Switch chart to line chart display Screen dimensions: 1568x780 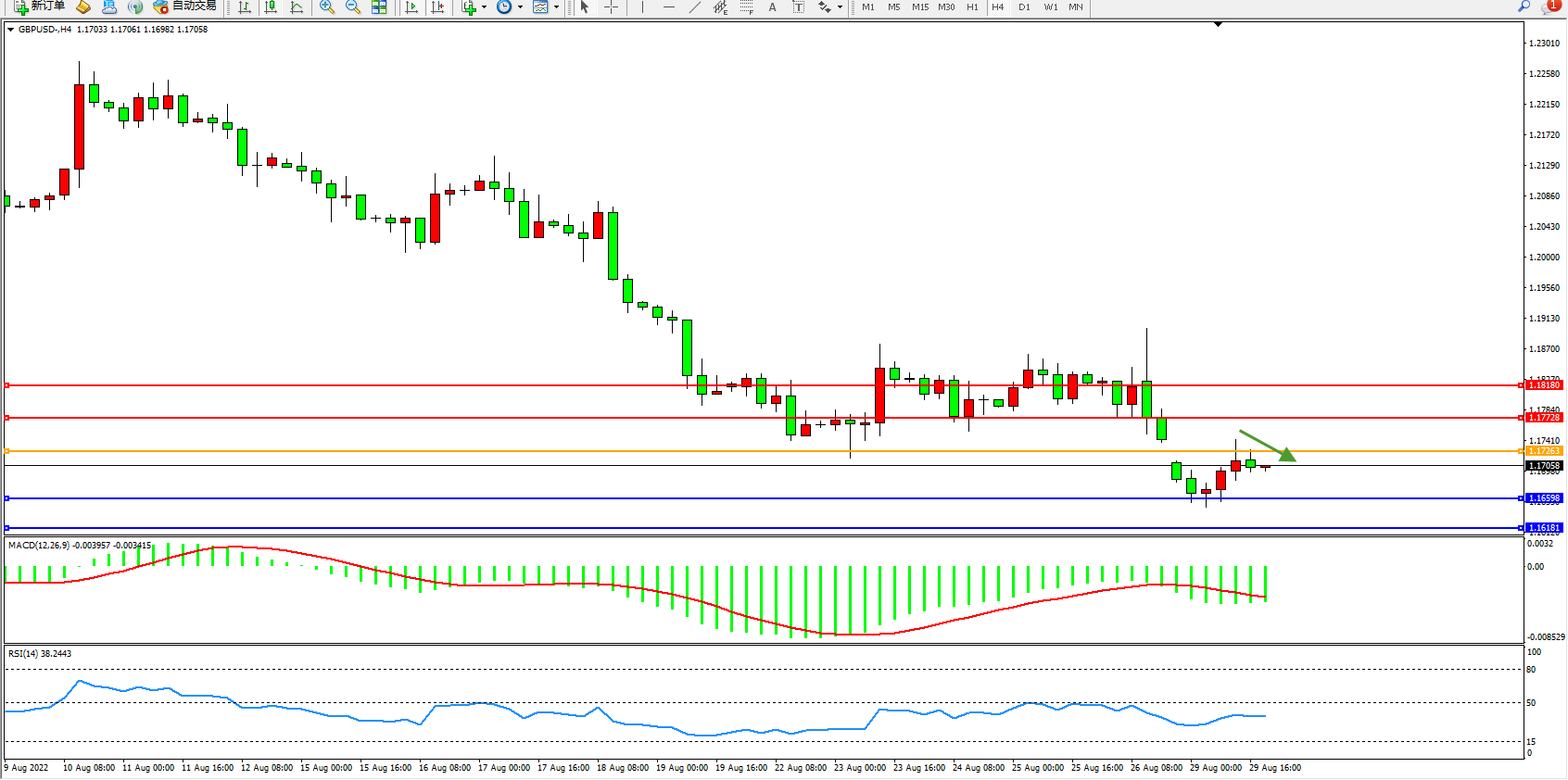point(297,7)
